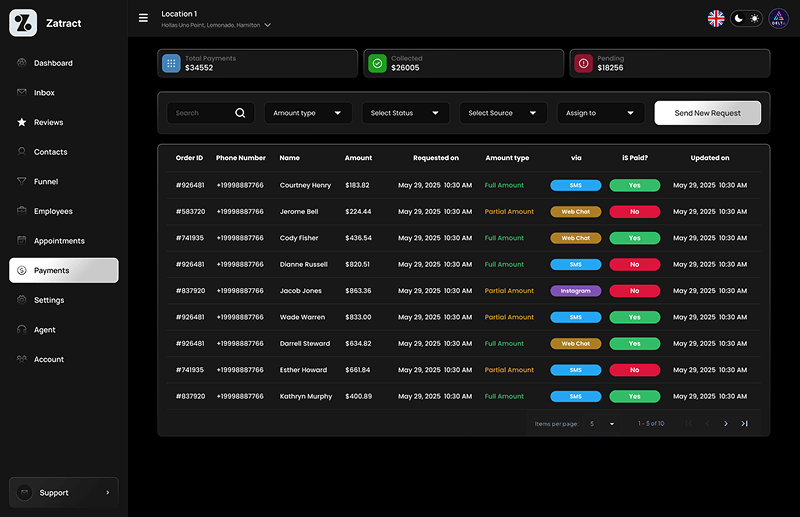Click the Total Payments grid icon
Image resolution: width=800 pixels, height=517 pixels.
click(171, 63)
